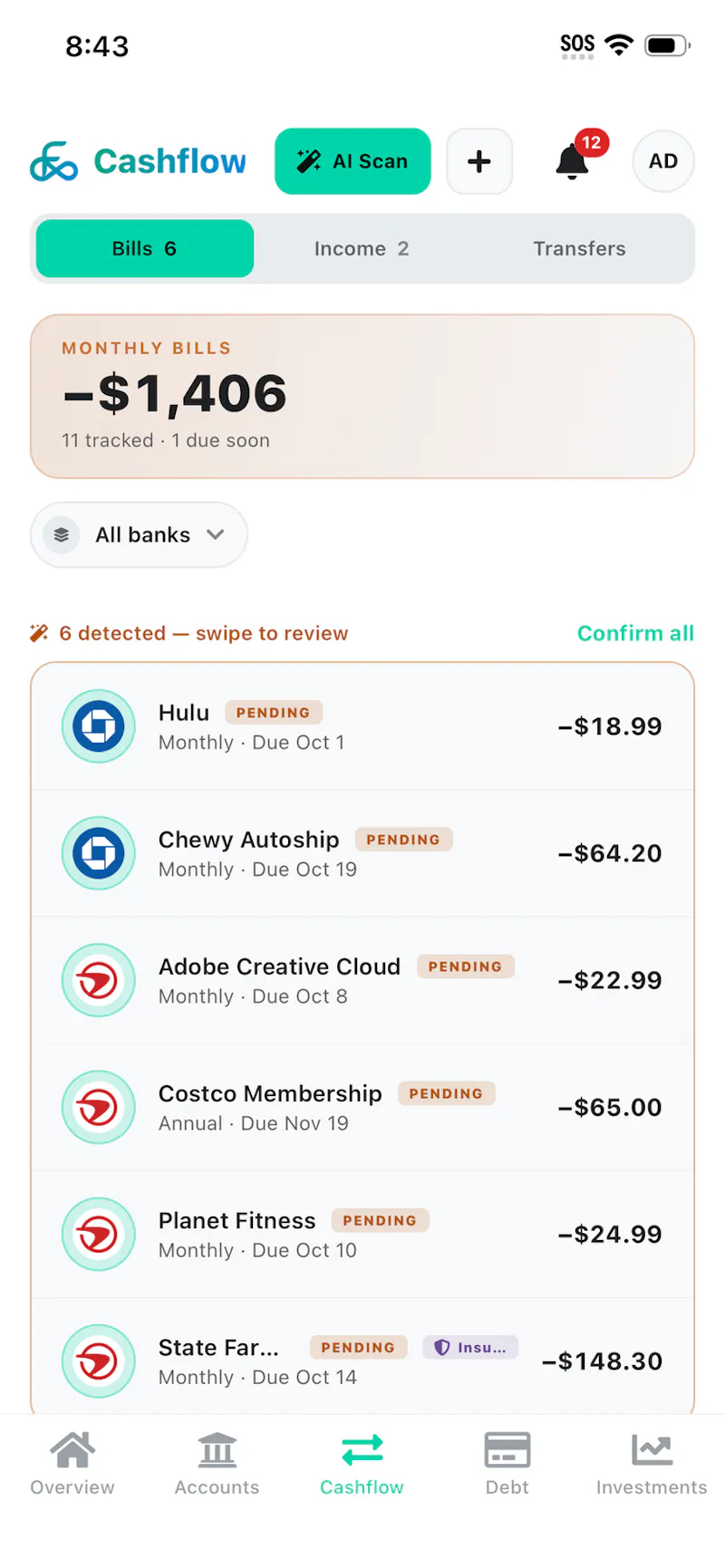The image size is (725, 1568).
Task: Tap the plus add button
Action: click(479, 161)
